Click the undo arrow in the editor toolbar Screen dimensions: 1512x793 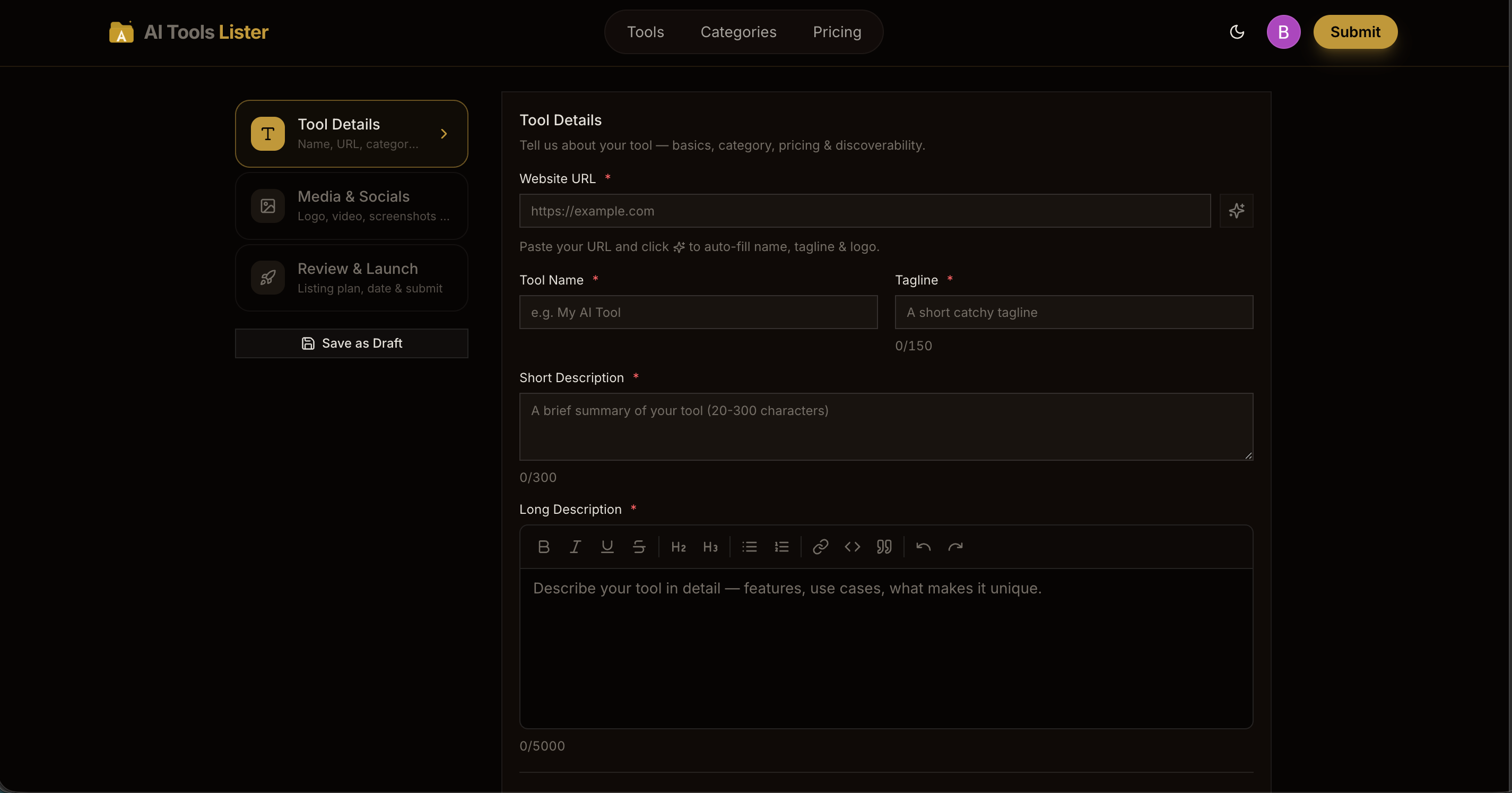pyautogui.click(x=923, y=547)
